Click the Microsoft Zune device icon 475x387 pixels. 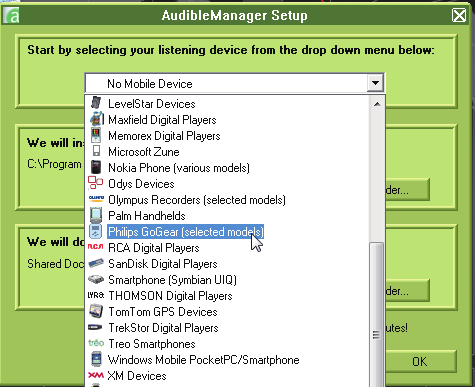96,151
